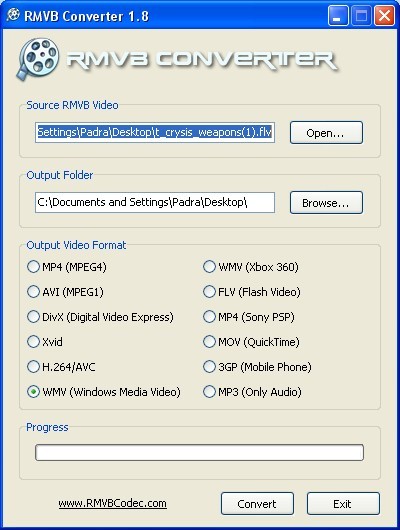The image size is (400, 530).
Task: Choose WMV (Xbox 360) format
Action: click(209, 267)
